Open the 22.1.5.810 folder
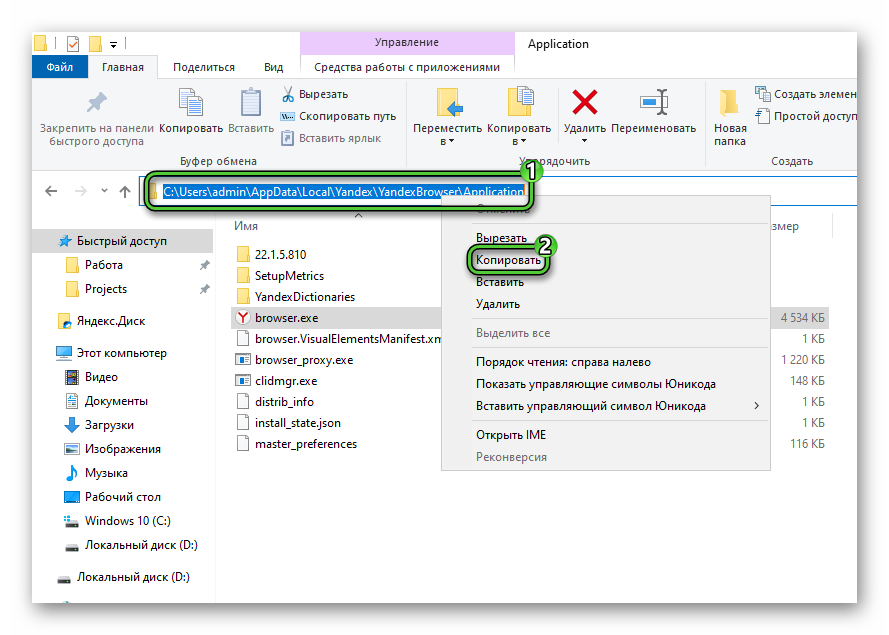 280,254
